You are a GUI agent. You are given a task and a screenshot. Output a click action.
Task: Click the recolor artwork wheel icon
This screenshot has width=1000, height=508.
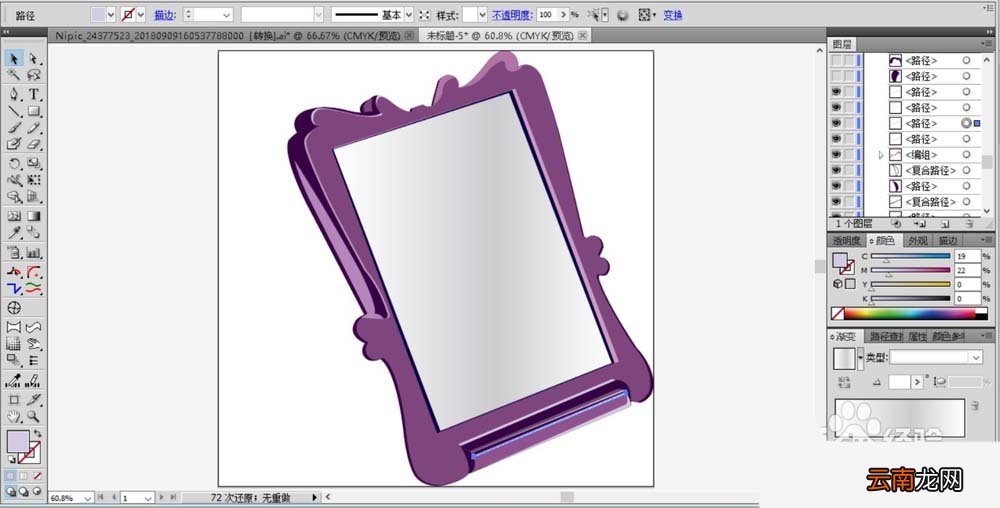pos(622,15)
